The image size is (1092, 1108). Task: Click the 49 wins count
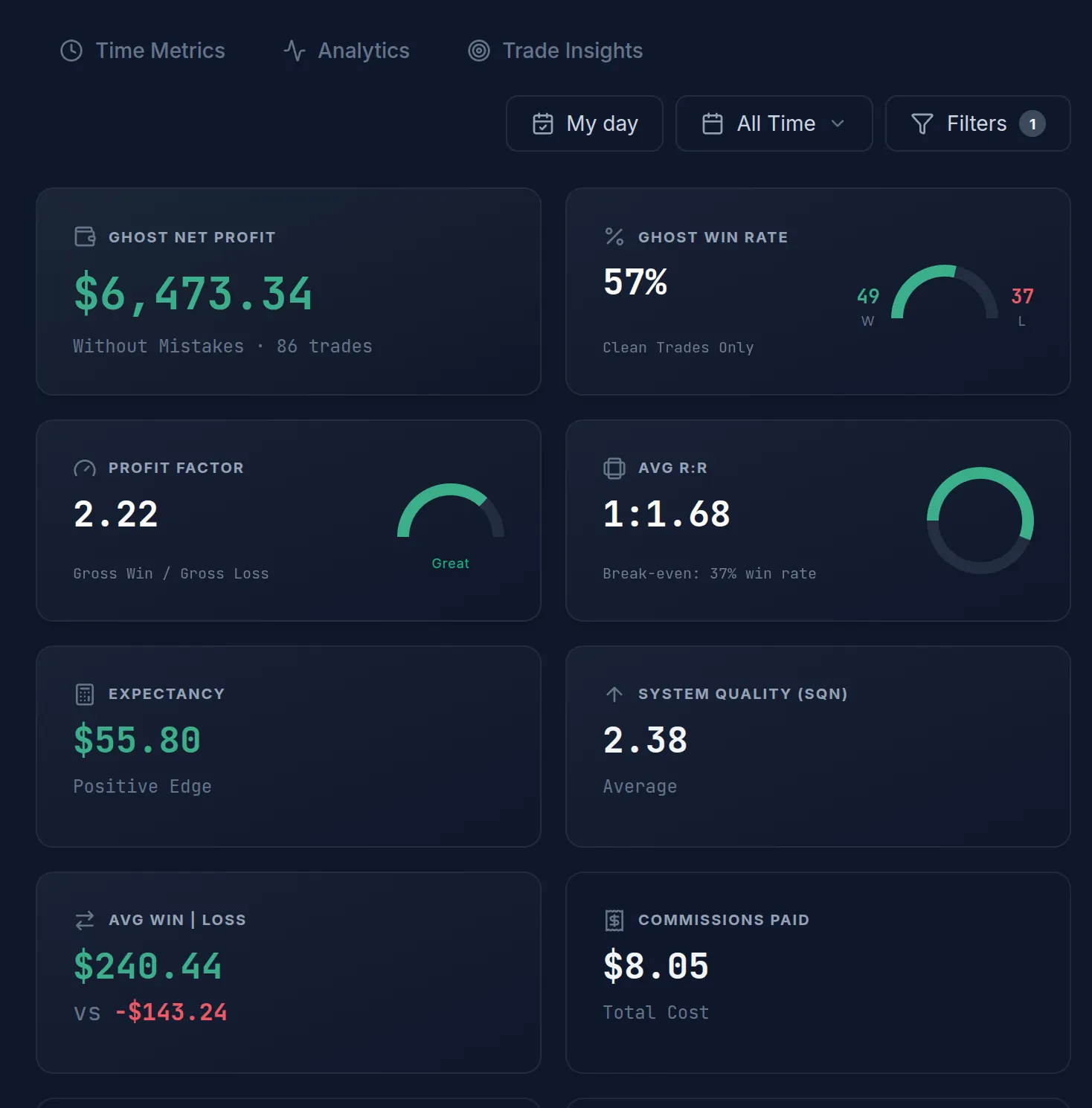coord(868,296)
